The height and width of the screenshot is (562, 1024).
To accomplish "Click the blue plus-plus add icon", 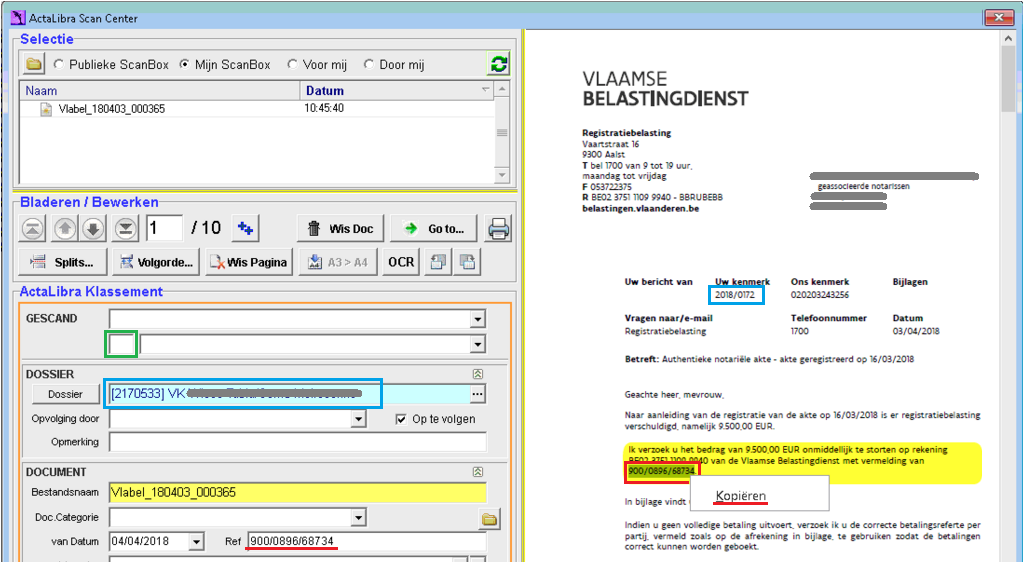I will 246,228.
